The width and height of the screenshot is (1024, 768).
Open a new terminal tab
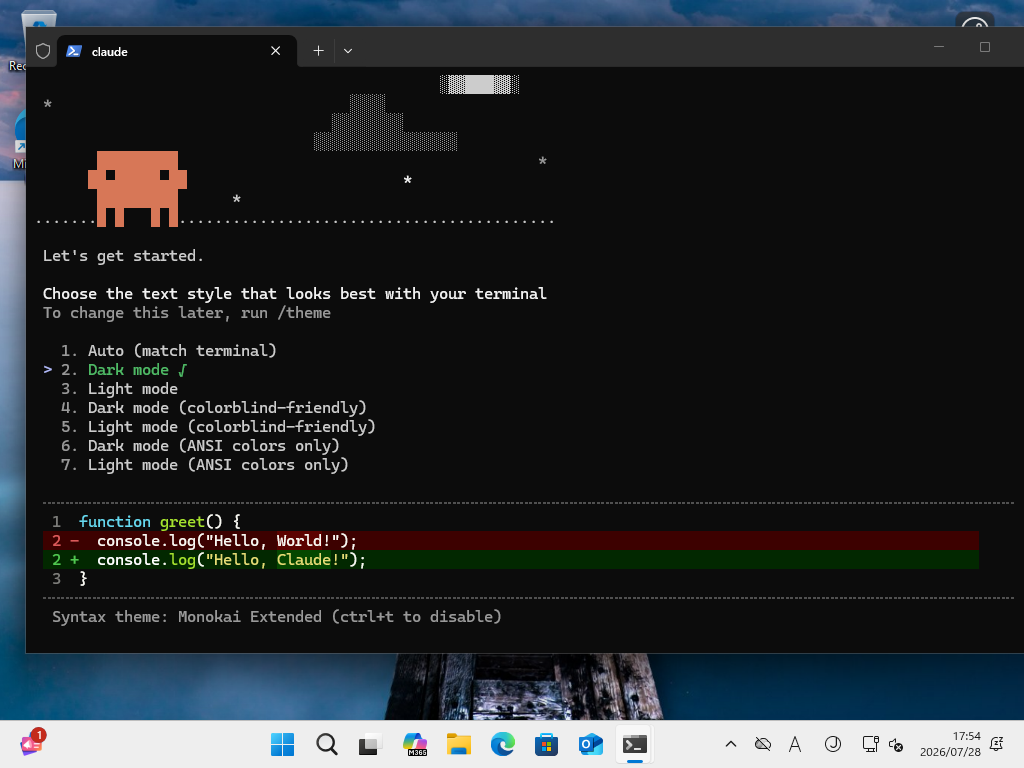pyautogui.click(x=318, y=51)
